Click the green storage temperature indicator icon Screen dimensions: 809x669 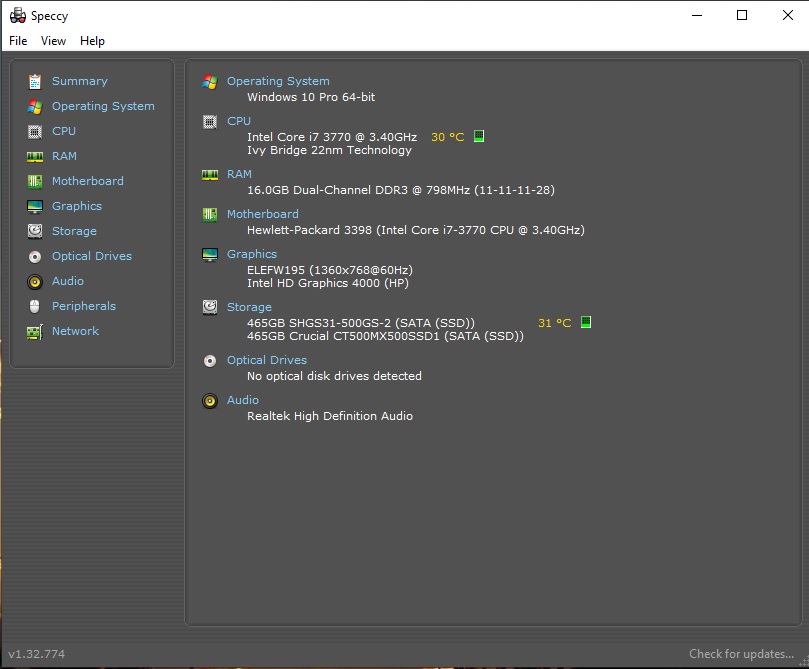tap(586, 323)
